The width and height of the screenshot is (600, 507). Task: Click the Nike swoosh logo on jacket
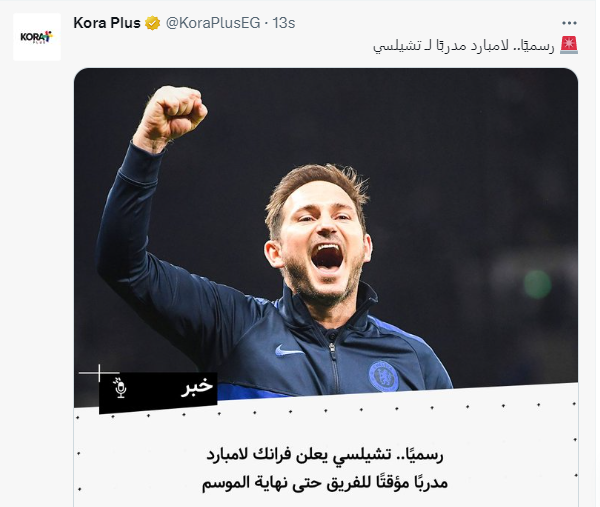(288, 350)
